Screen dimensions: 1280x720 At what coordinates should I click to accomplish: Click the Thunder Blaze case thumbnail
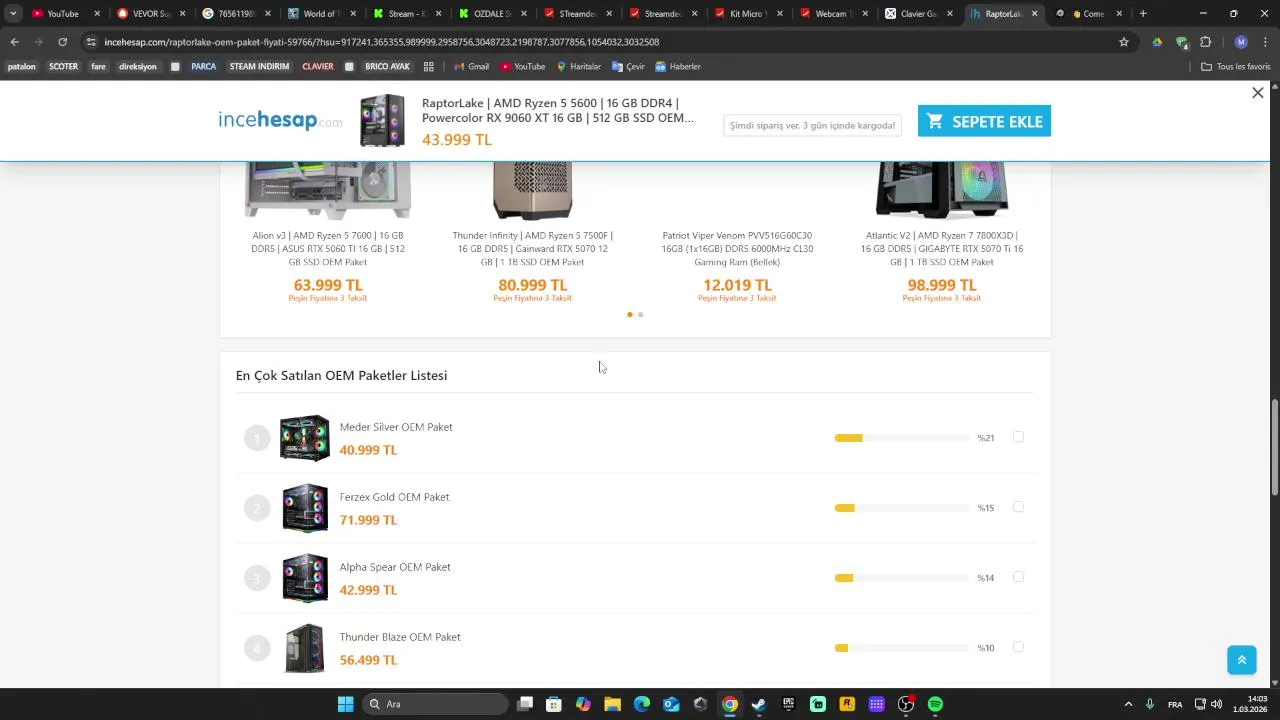[305, 648]
